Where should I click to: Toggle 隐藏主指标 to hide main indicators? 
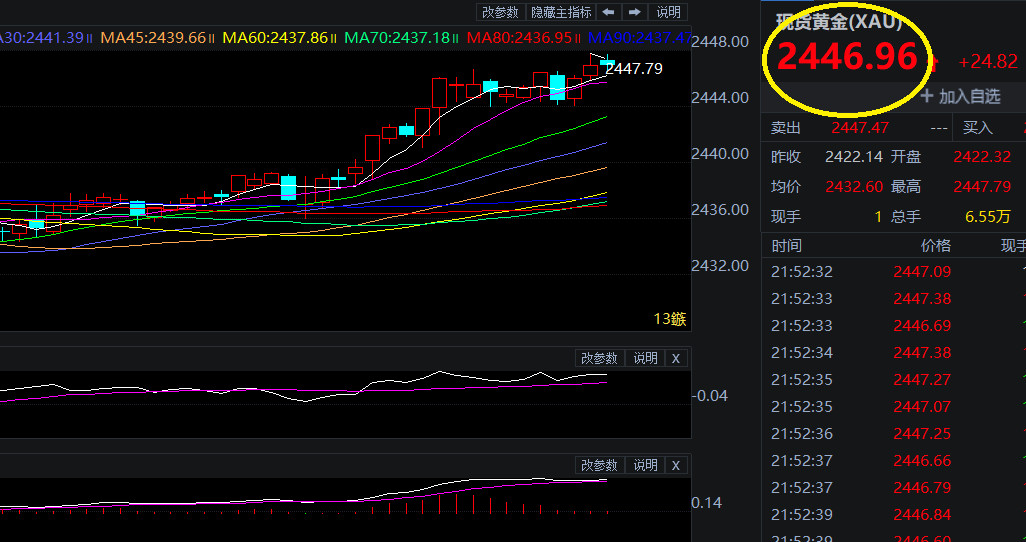coord(561,12)
